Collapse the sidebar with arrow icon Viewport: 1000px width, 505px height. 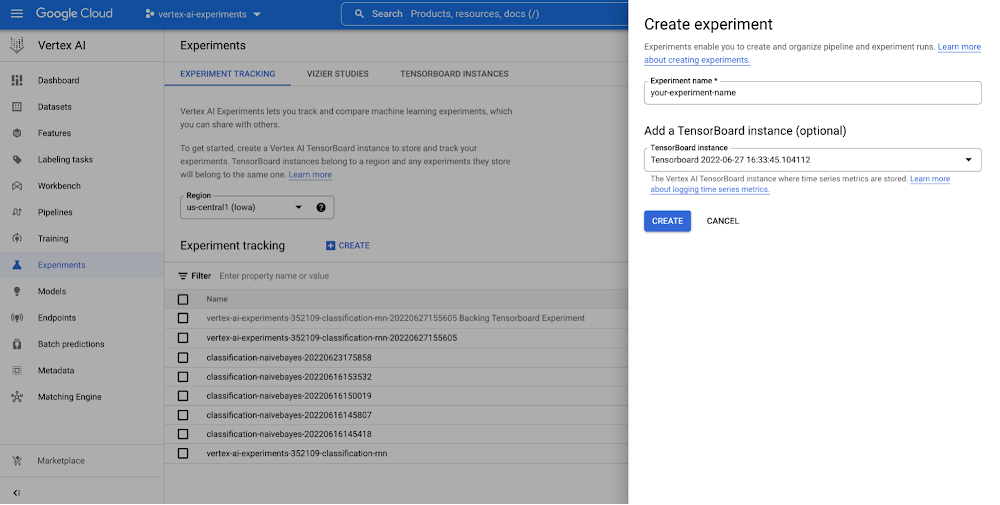click(17, 492)
